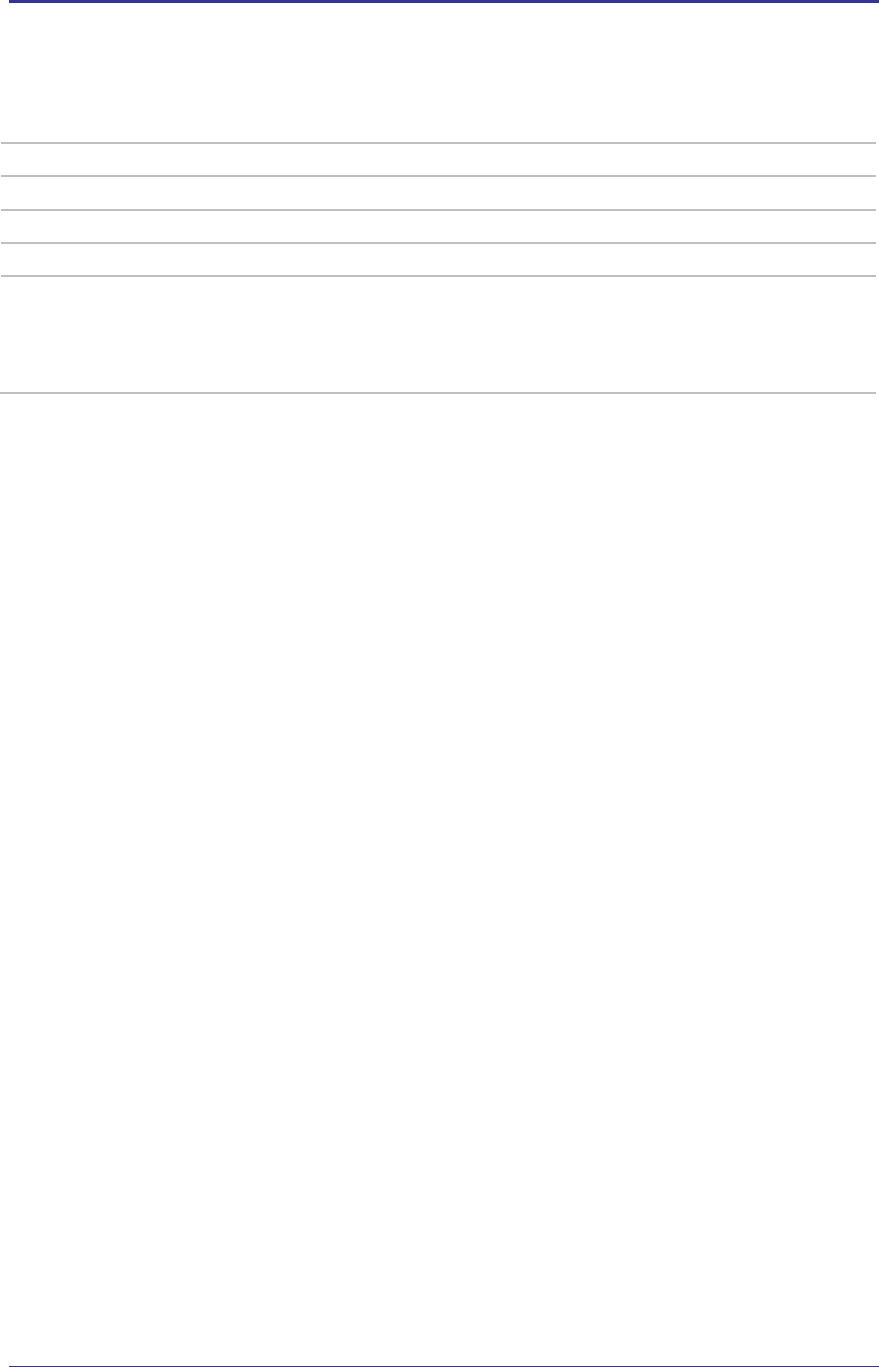Click the lowest gray separator line
Image resolution: width=879 pixels, height=1367 pixels.
tap(439, 392)
